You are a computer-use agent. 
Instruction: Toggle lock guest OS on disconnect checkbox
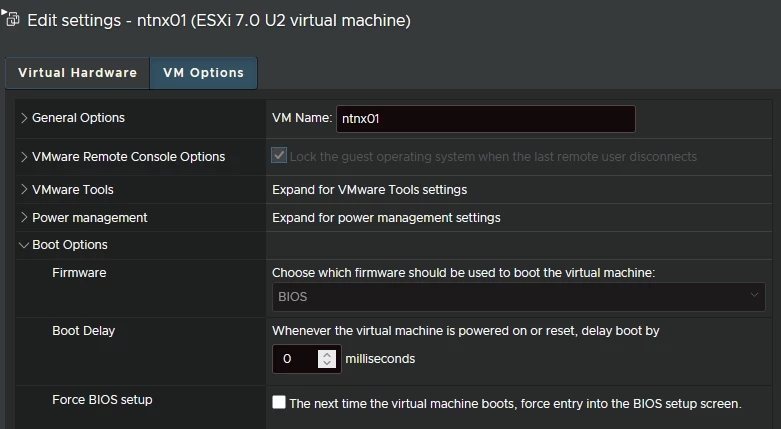coord(279,155)
